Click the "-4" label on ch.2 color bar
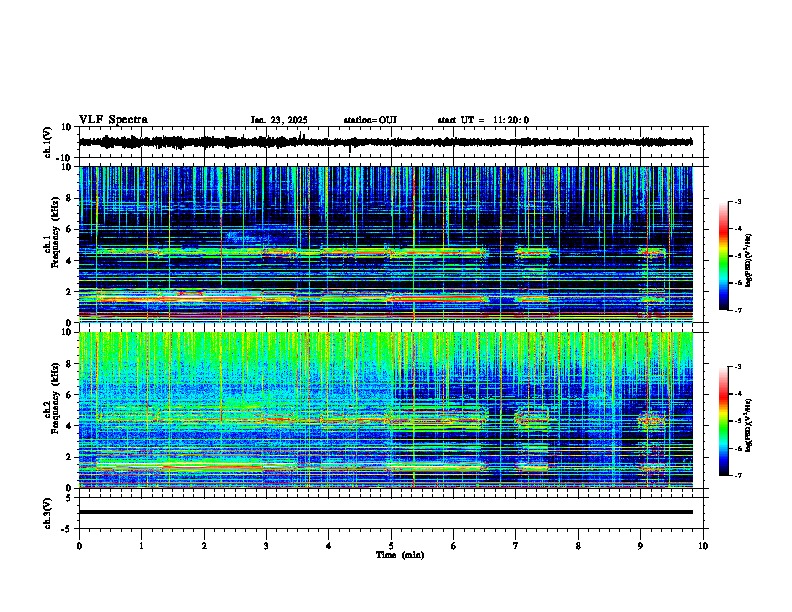Screen dimensions: 792x612 (x=737, y=394)
